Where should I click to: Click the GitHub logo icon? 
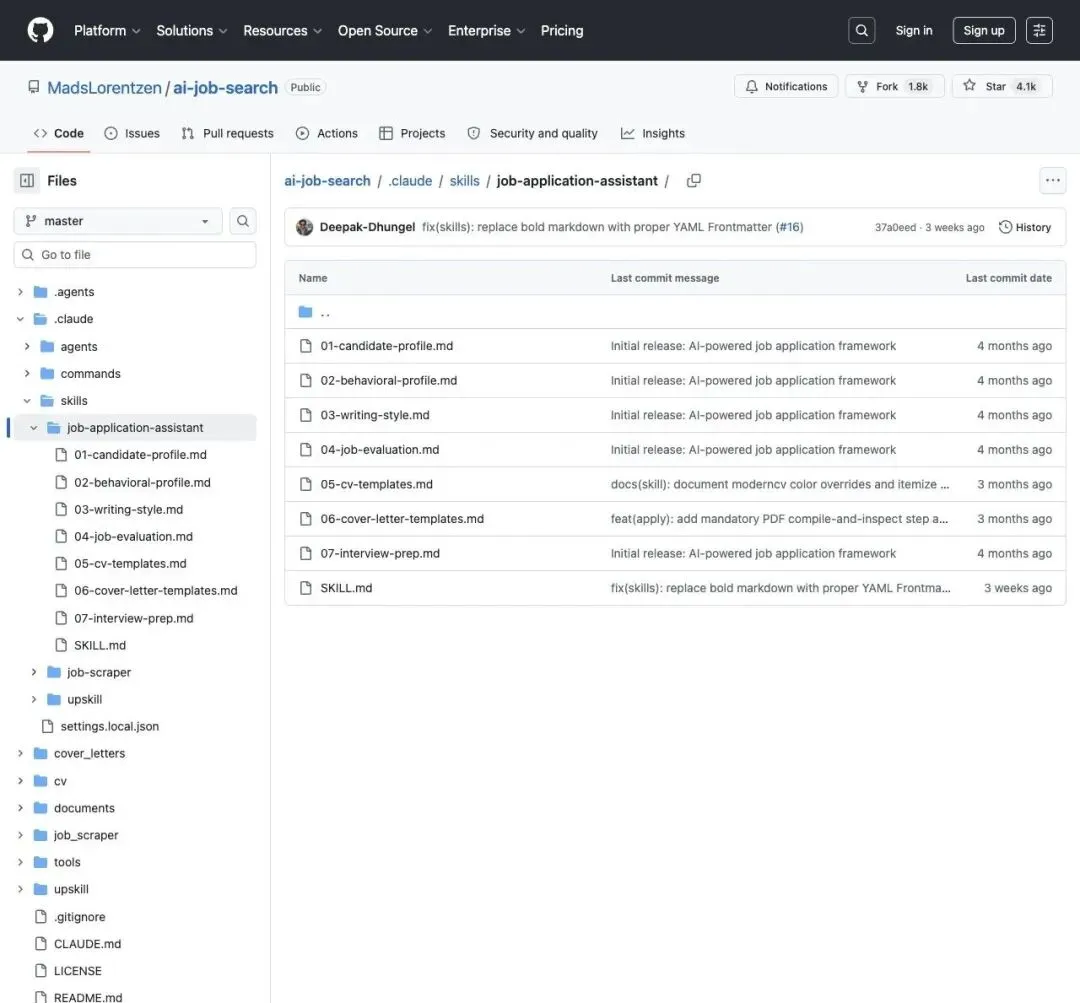click(x=40, y=30)
